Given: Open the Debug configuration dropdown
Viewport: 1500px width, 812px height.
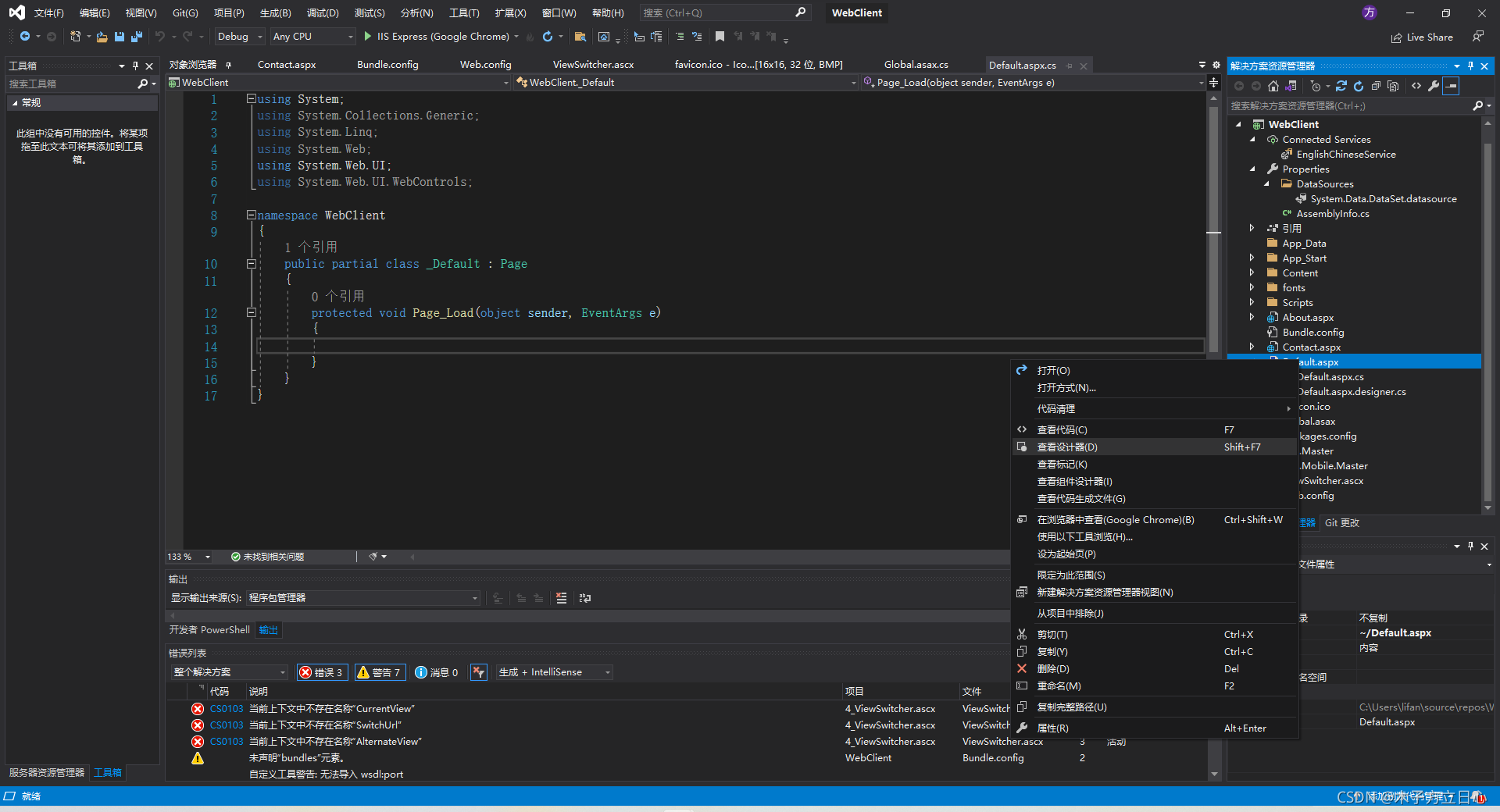Looking at the screenshot, I should [240, 37].
